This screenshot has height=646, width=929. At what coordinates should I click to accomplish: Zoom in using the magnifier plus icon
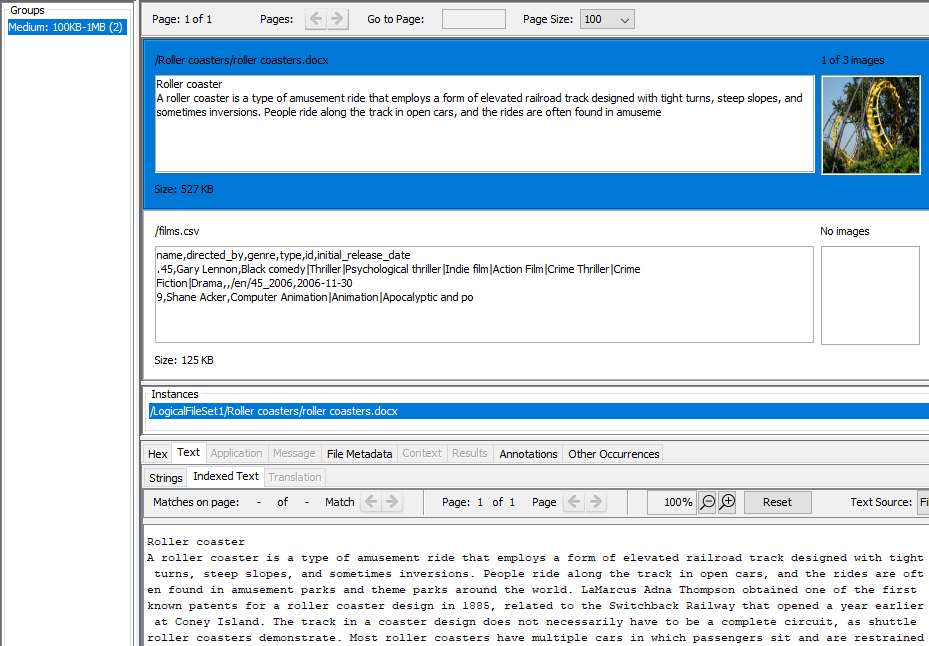click(726, 501)
